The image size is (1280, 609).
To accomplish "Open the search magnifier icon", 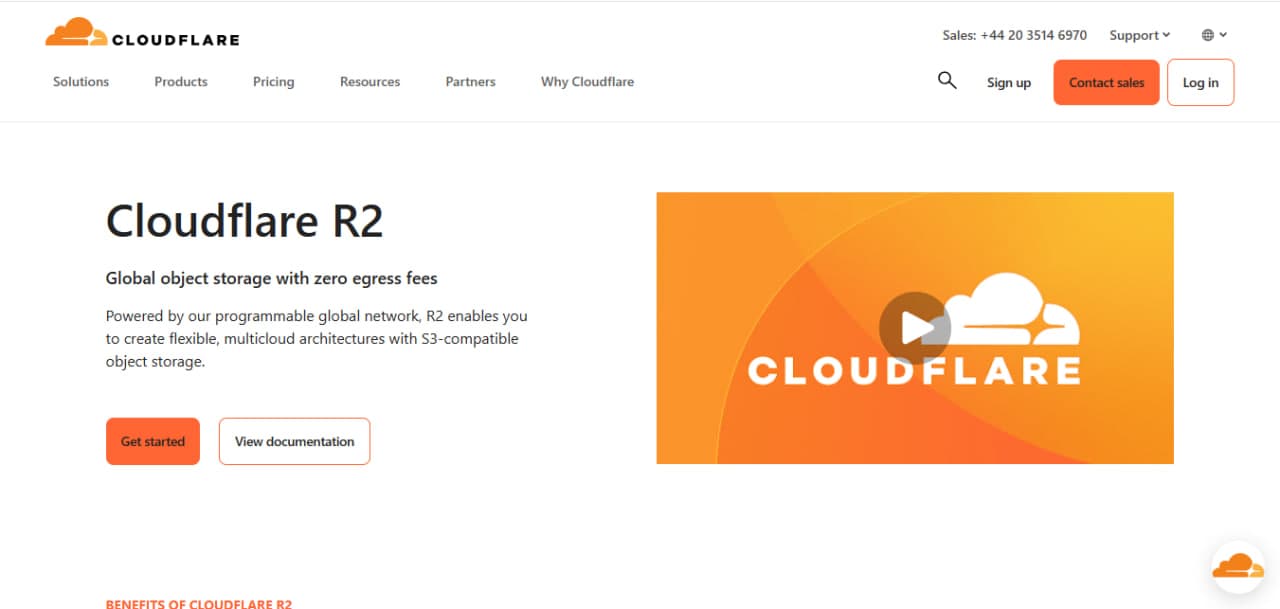I will tap(947, 81).
